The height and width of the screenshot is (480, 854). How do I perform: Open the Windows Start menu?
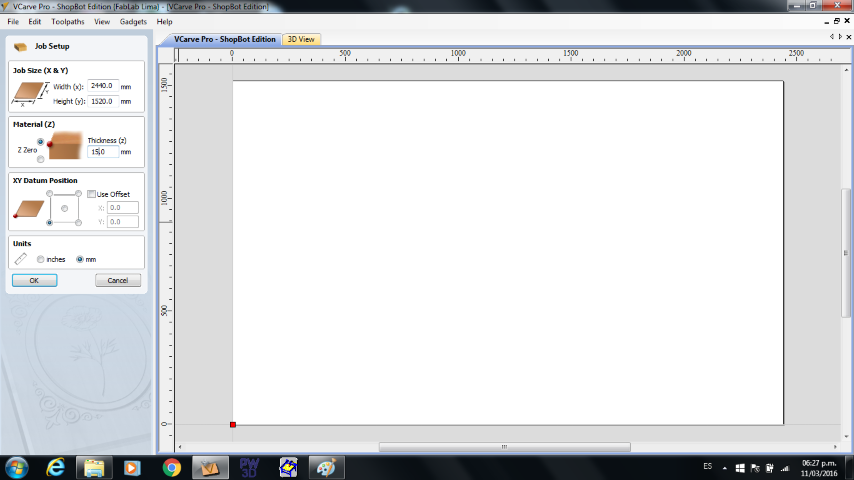click(x=16, y=468)
